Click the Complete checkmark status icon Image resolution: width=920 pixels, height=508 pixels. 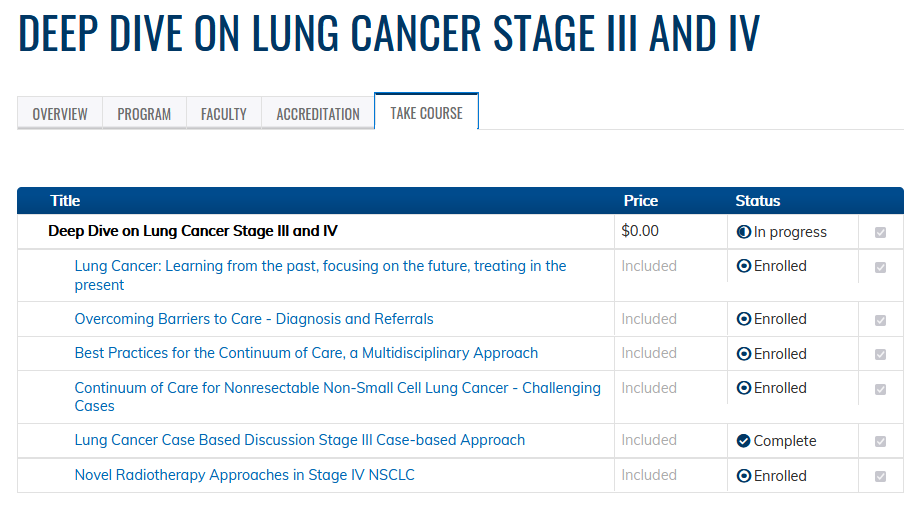pos(743,441)
